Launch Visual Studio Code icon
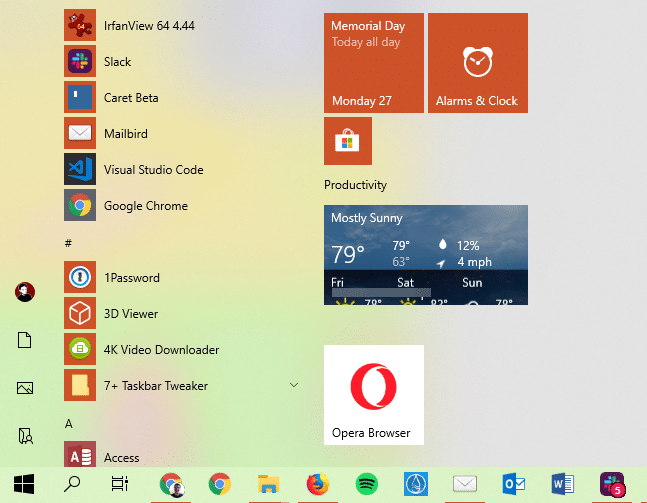 (80, 169)
